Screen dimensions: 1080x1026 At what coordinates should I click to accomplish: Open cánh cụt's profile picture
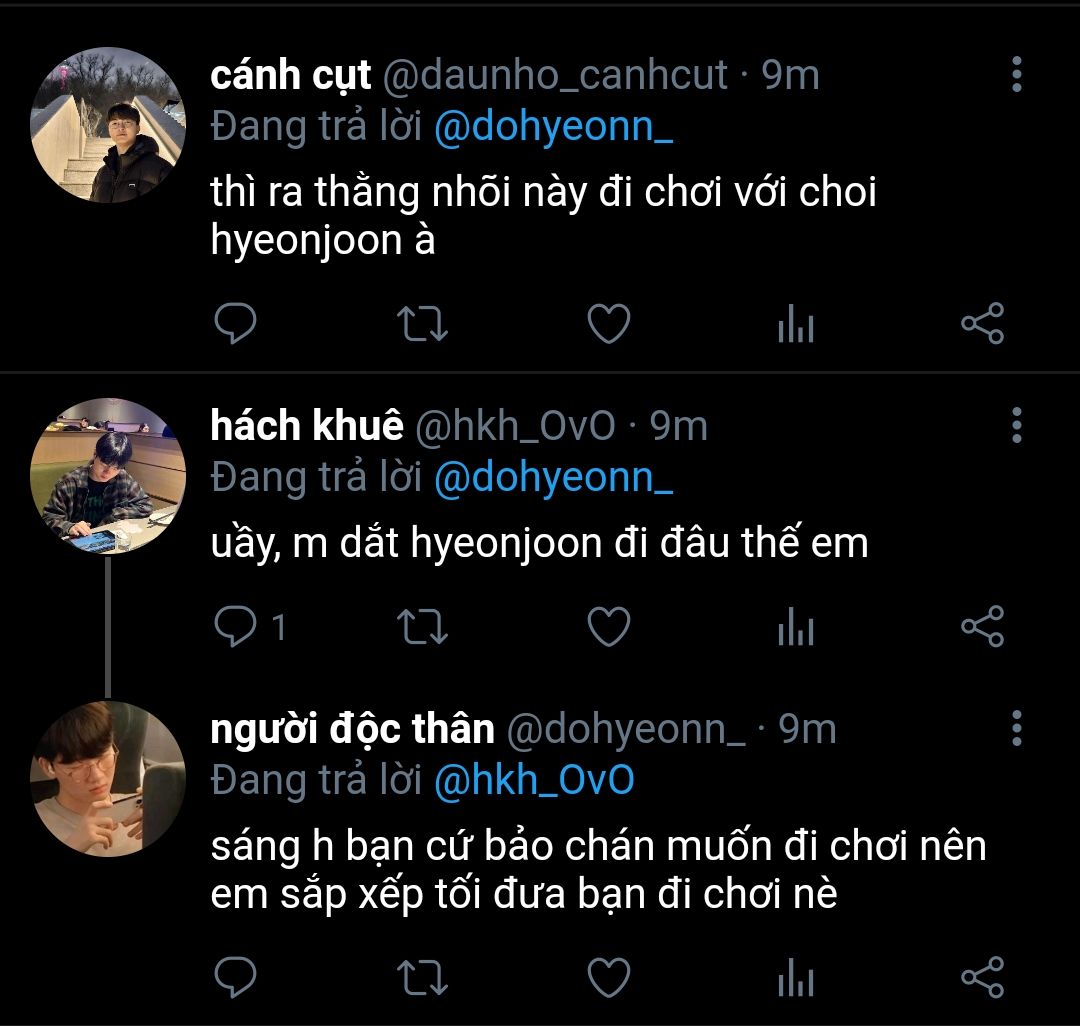pos(108,126)
